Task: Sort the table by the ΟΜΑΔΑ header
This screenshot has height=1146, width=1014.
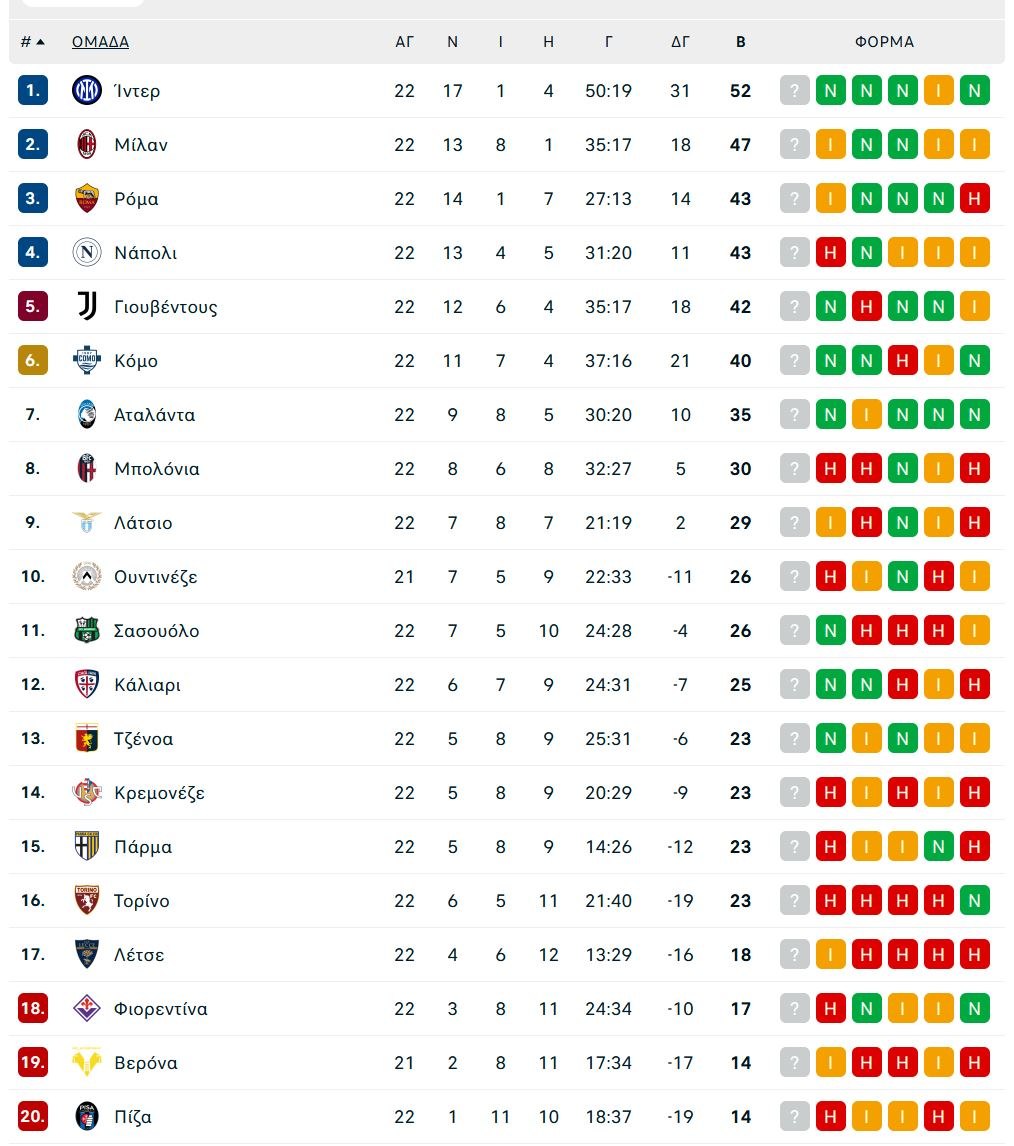Action: click(100, 42)
